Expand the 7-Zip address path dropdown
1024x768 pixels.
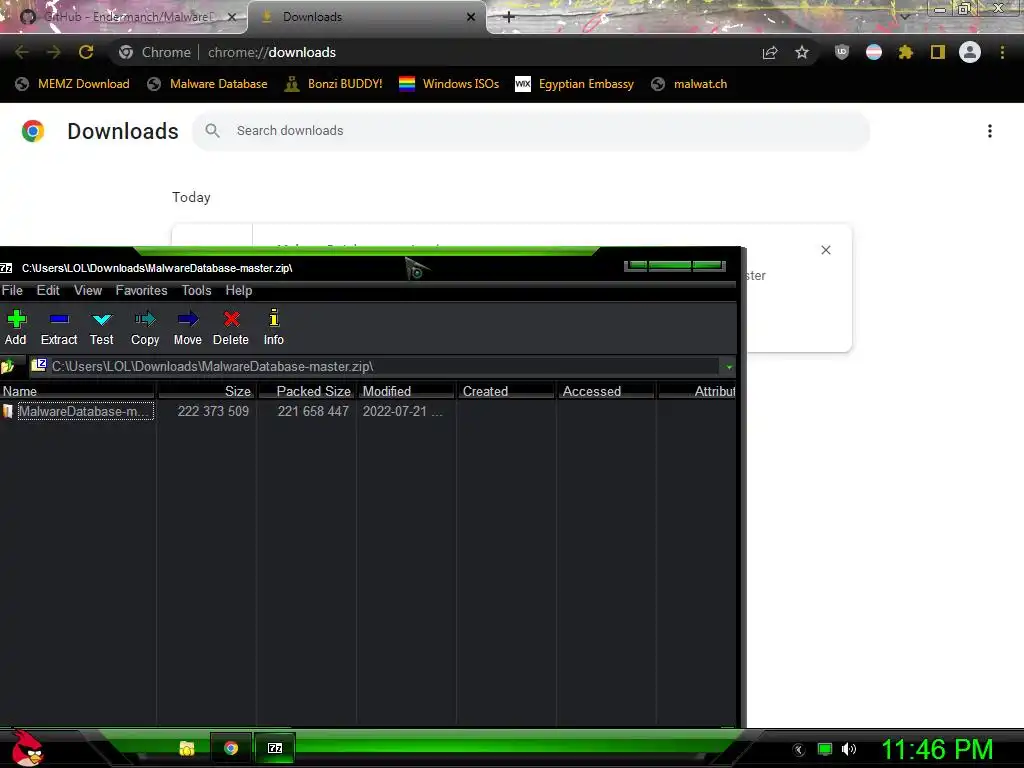[x=729, y=367]
